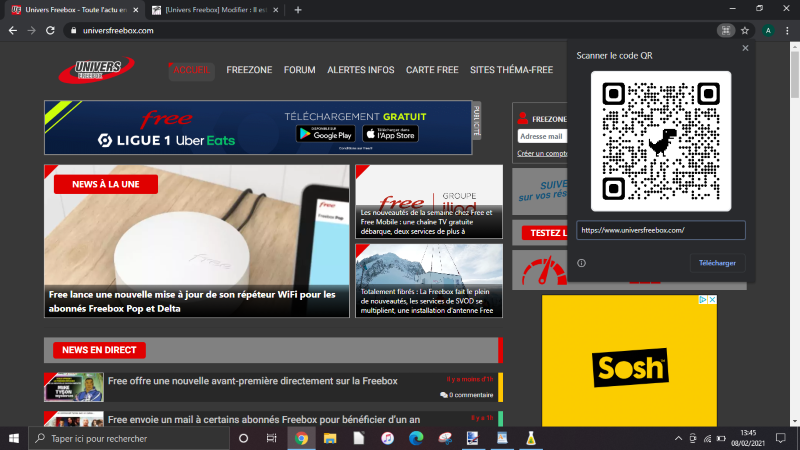Open Task View in taskbar
800x450 pixels.
(271, 438)
